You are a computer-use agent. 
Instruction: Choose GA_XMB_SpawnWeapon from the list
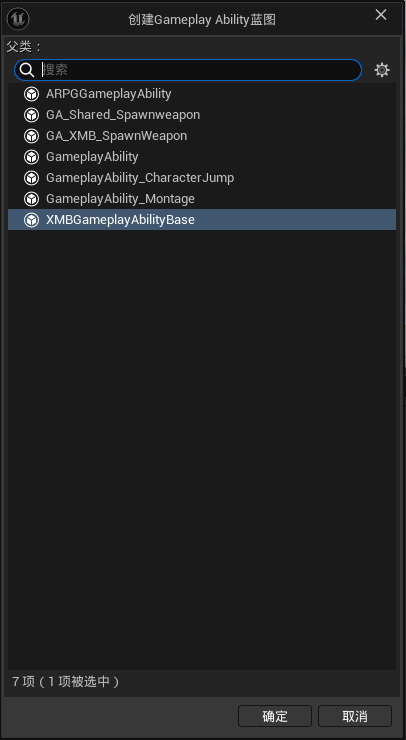pos(202,136)
